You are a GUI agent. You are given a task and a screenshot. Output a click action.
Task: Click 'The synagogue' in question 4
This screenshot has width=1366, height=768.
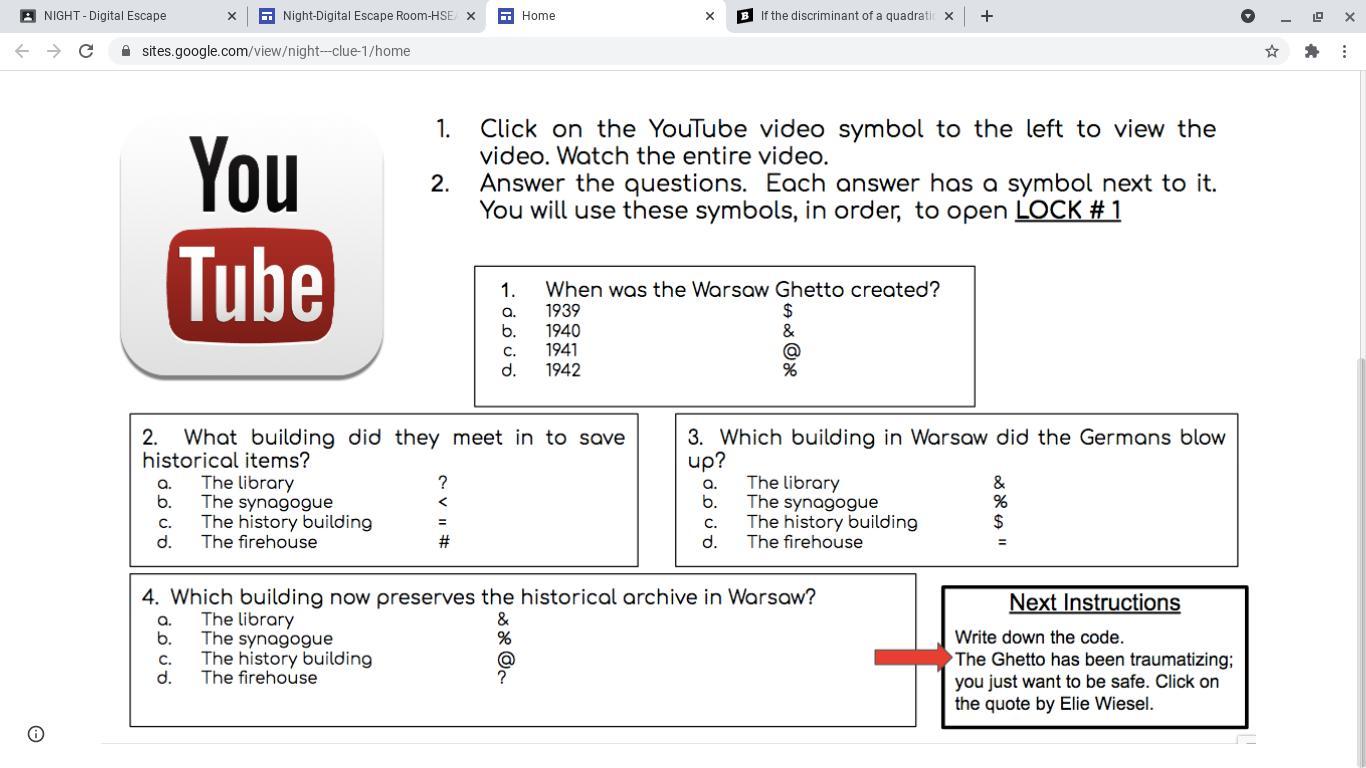click(x=267, y=639)
